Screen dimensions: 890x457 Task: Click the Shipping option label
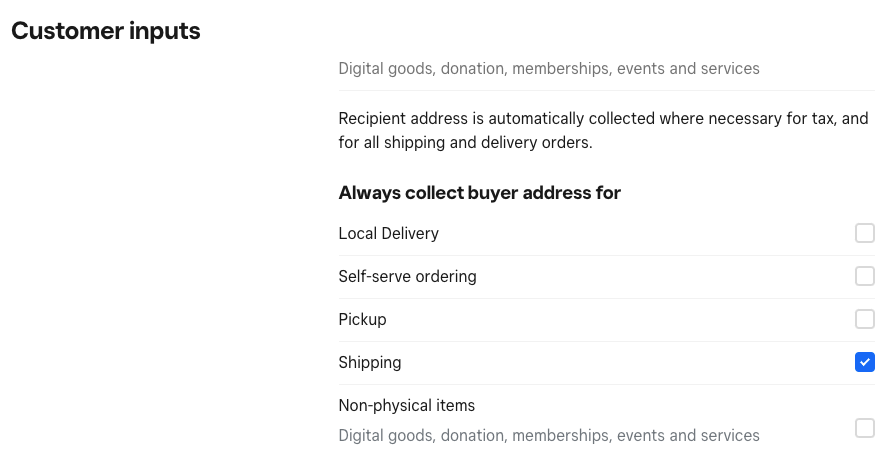pyautogui.click(x=370, y=362)
